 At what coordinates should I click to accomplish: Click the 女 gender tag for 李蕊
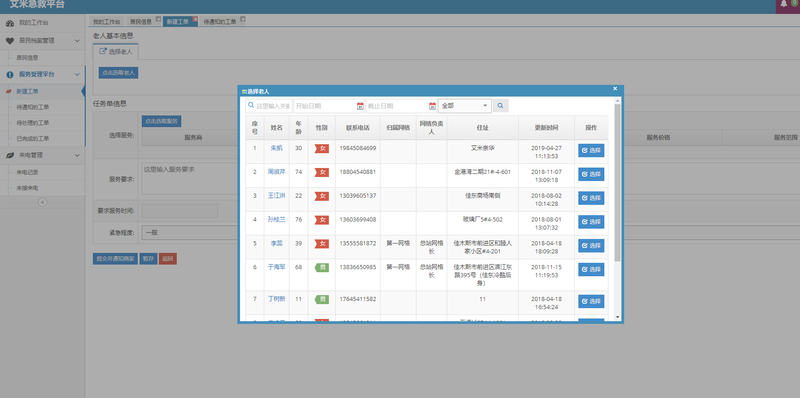[x=322, y=244]
